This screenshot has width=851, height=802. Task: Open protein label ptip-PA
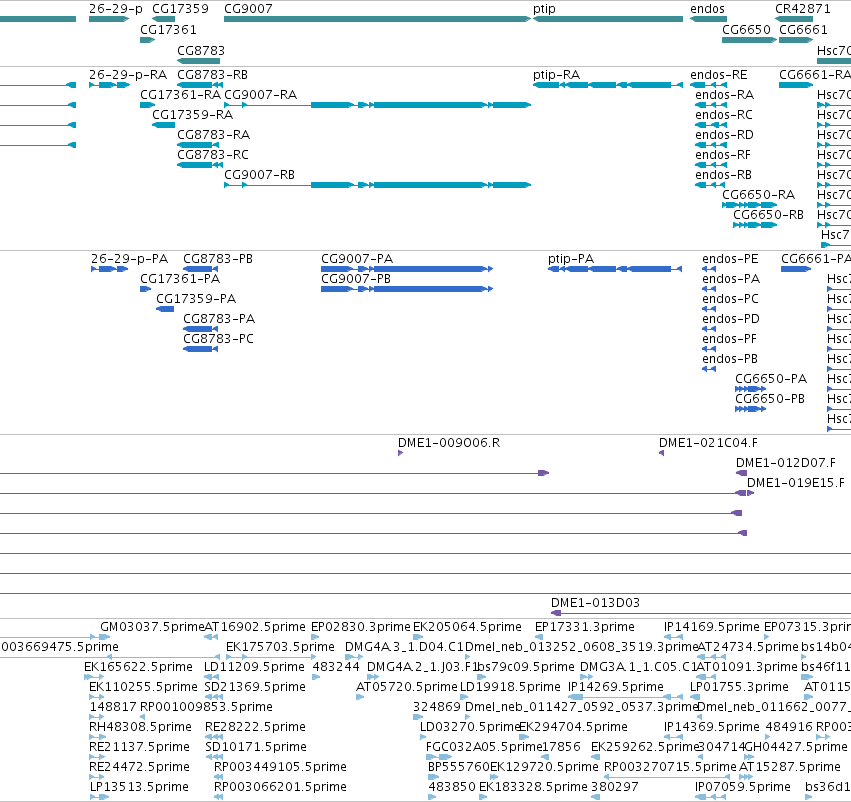[x=571, y=259]
